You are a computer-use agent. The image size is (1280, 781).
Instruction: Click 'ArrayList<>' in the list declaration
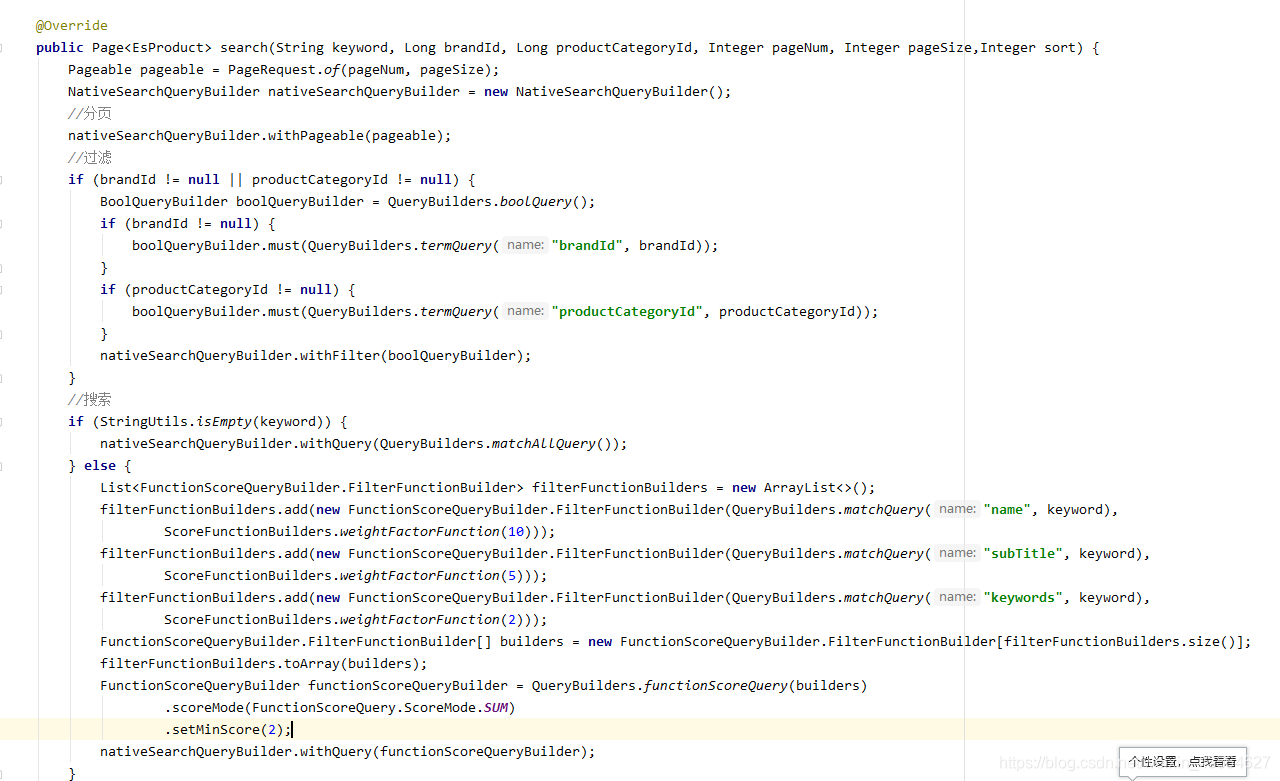tap(808, 487)
